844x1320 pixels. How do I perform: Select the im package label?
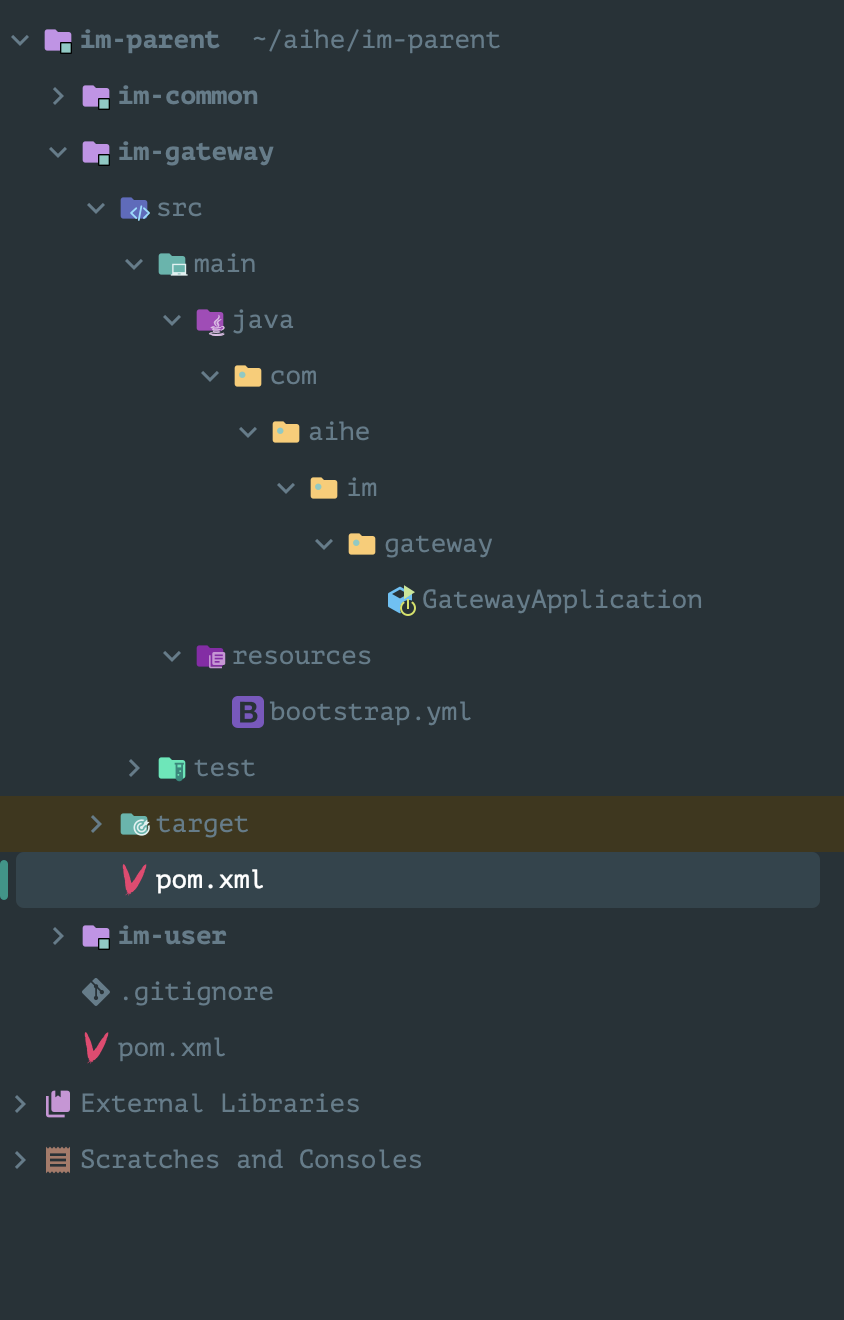point(362,488)
